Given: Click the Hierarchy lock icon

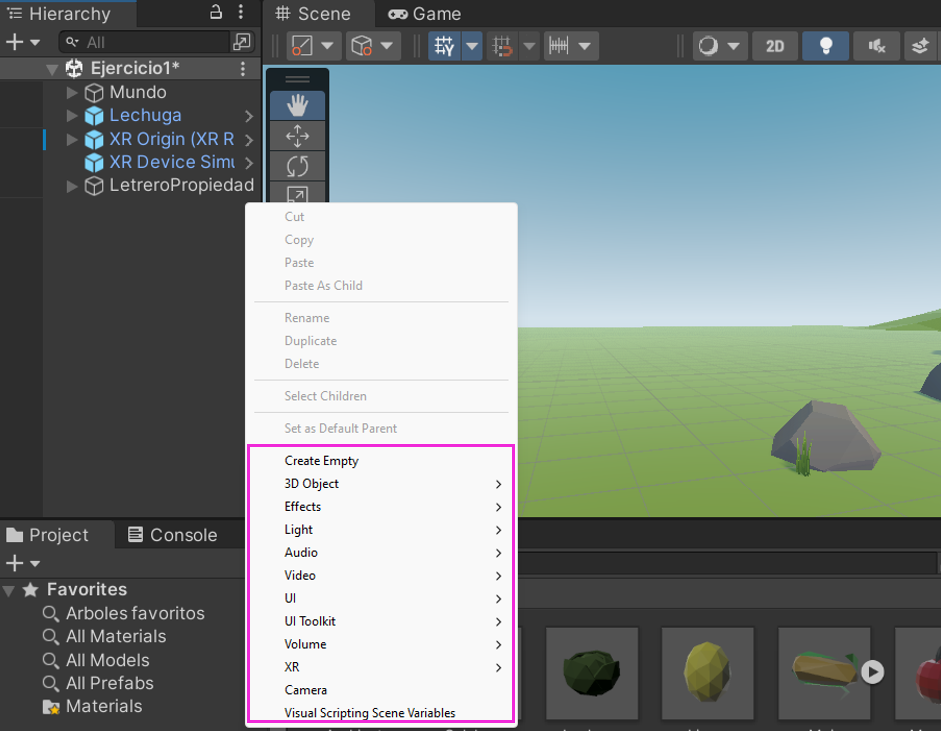Looking at the screenshot, I should (216, 13).
